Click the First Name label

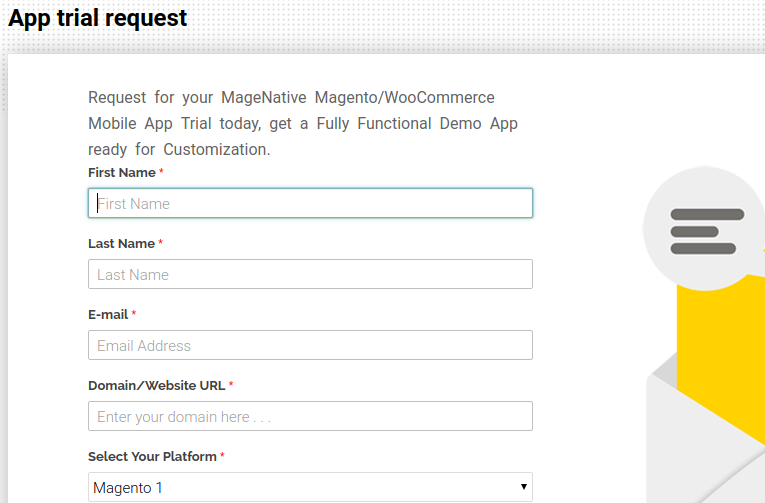coord(122,173)
